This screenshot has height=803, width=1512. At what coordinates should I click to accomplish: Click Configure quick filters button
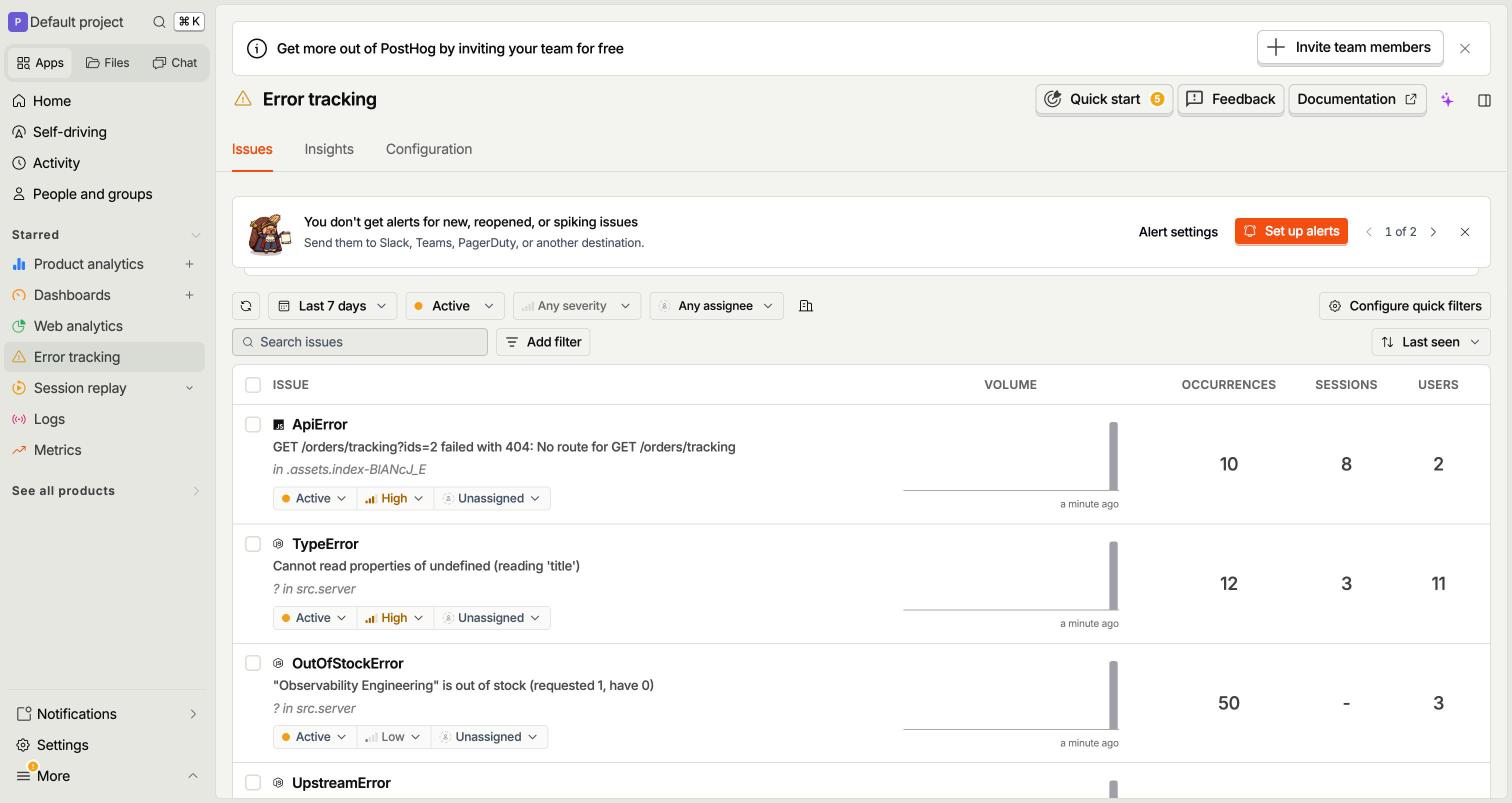pos(1405,306)
